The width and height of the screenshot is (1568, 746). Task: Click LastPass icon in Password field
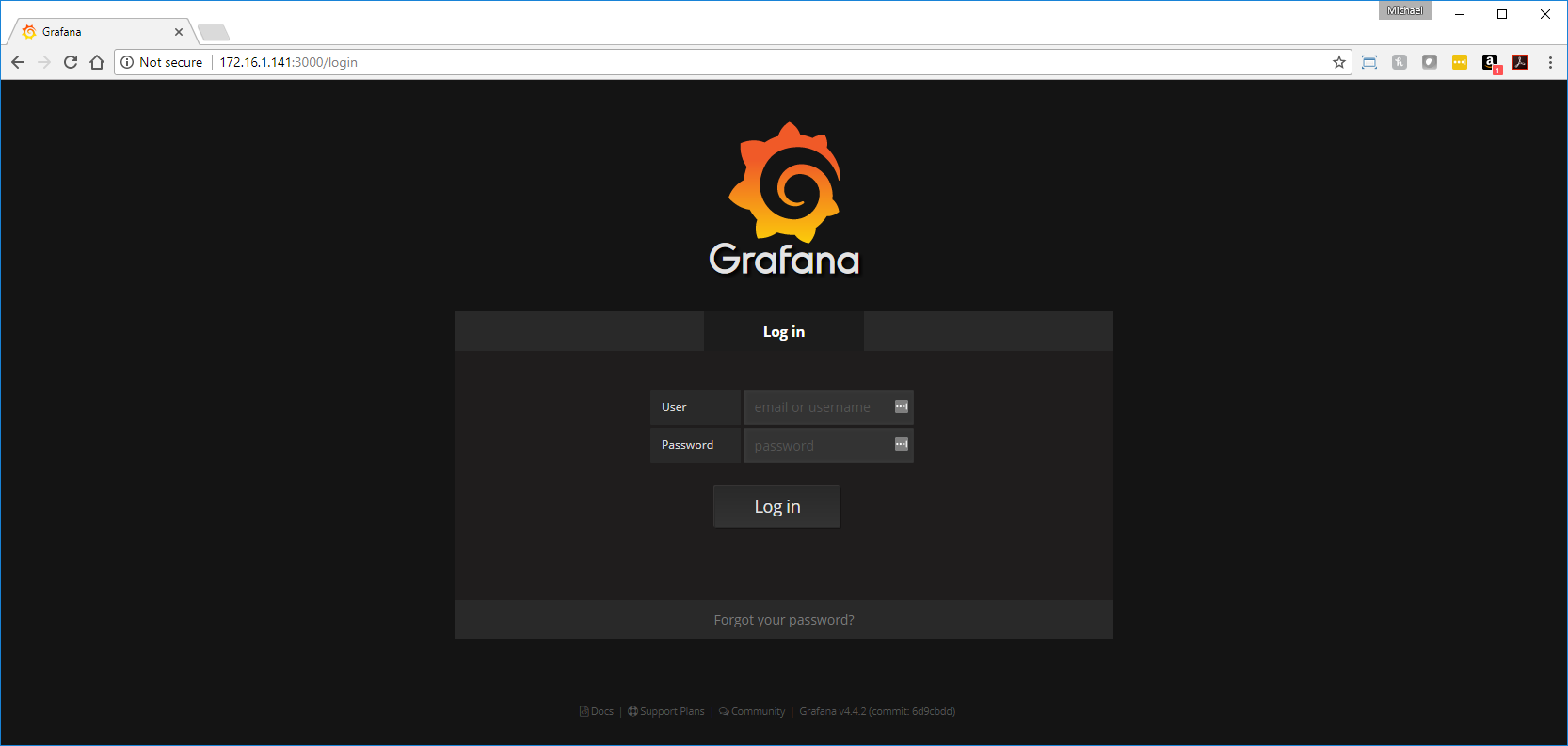click(x=901, y=444)
